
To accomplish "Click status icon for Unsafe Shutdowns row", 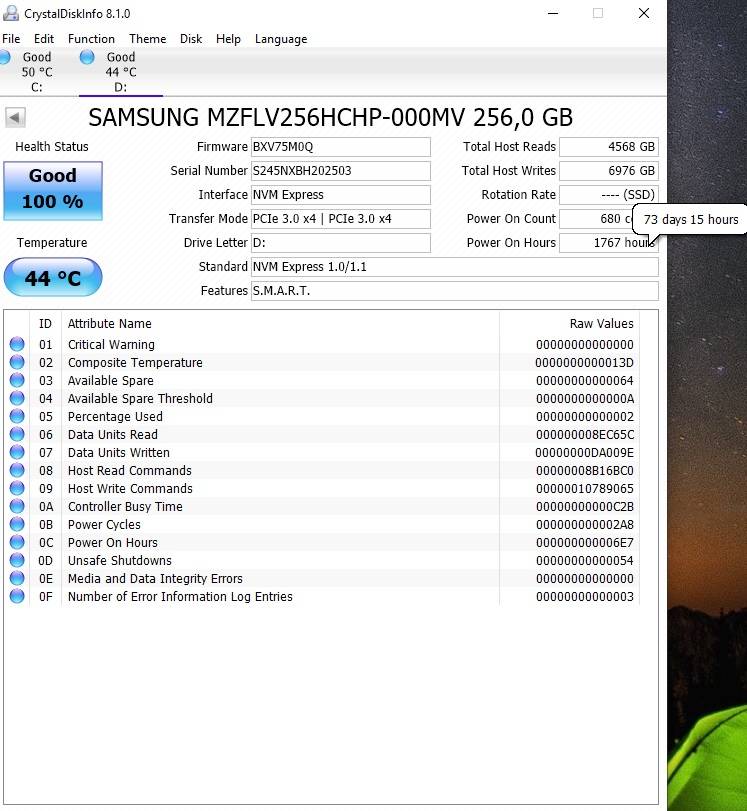I will pyautogui.click(x=17, y=560).
